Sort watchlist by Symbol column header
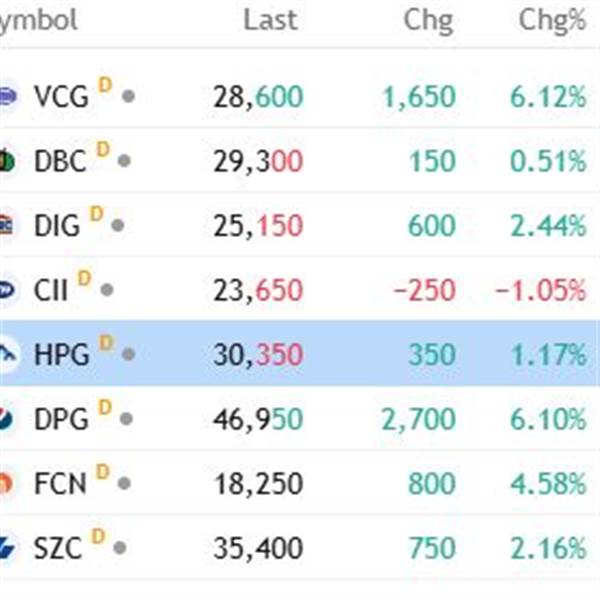The image size is (600, 600). 38,20
